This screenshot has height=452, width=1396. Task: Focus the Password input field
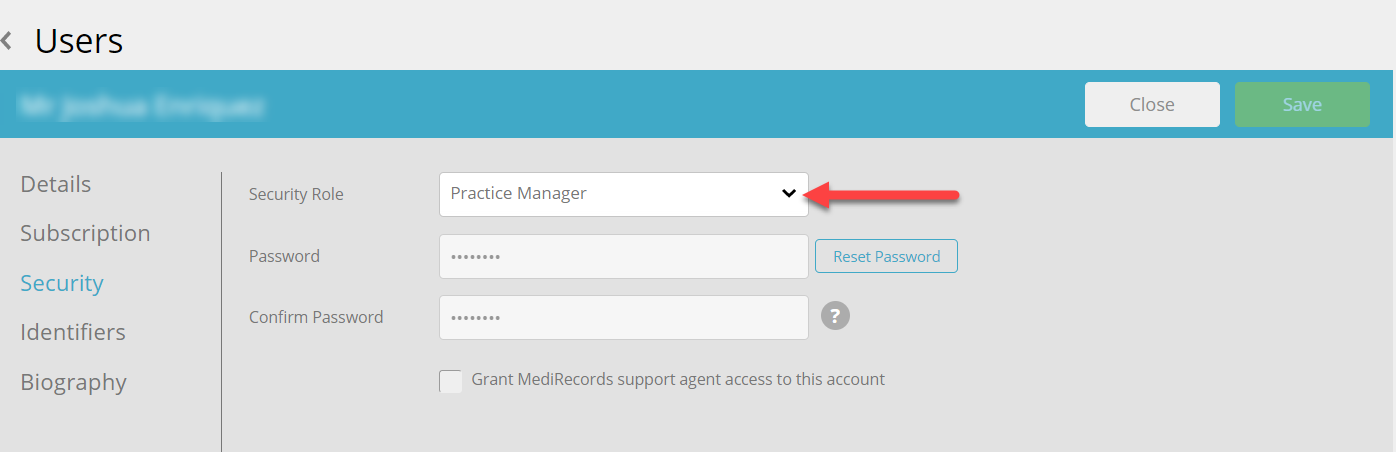coord(623,256)
